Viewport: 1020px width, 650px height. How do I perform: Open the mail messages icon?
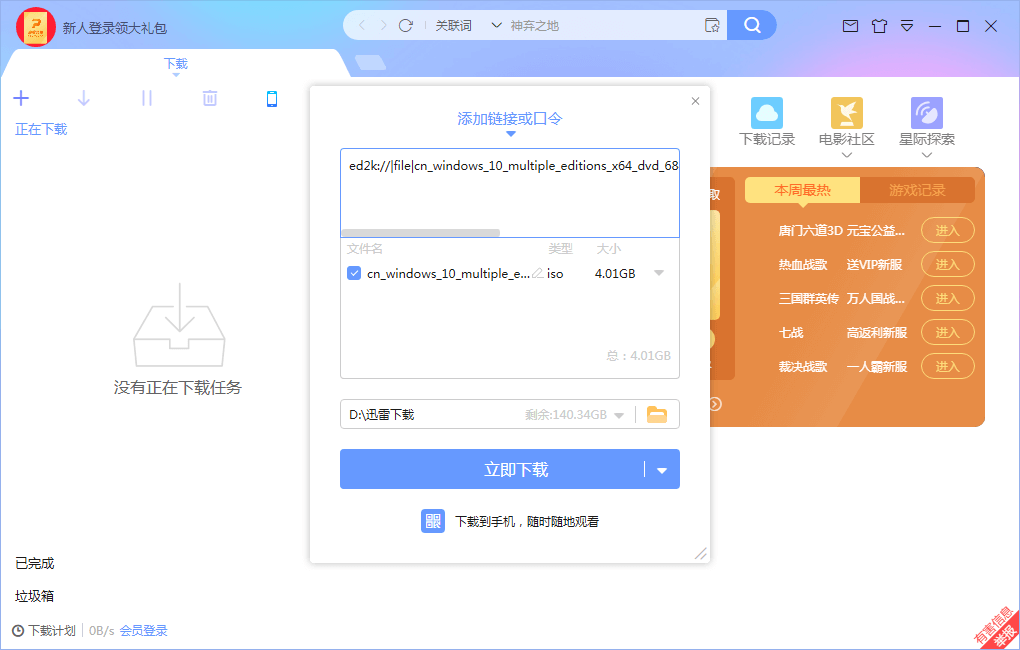850,26
